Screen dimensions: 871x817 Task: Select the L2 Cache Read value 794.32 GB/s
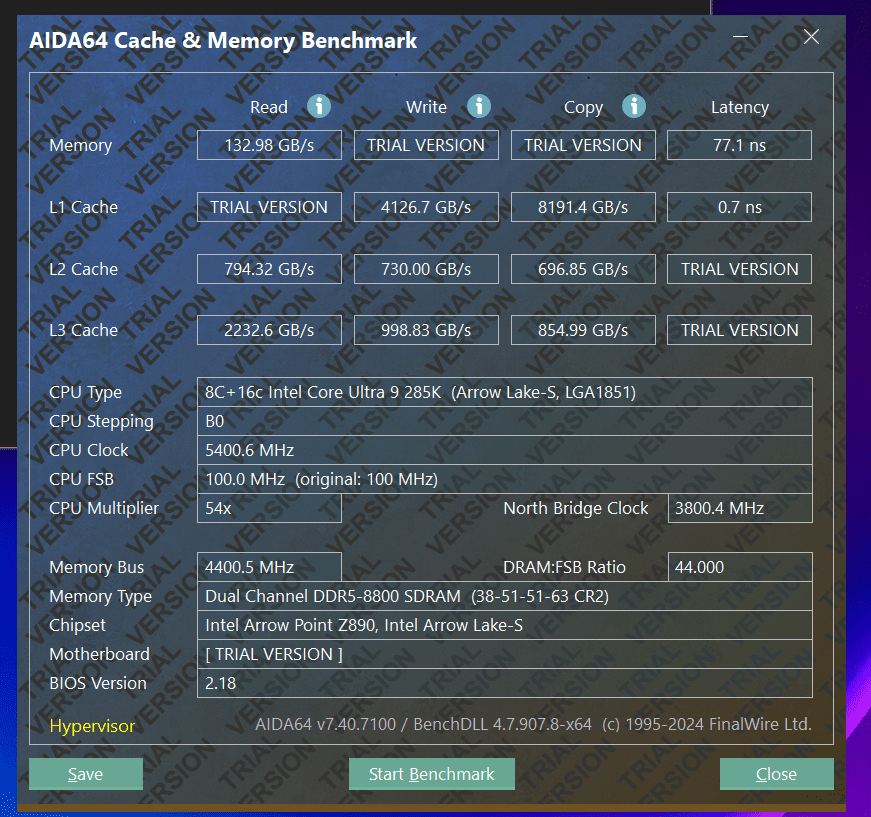click(x=269, y=269)
